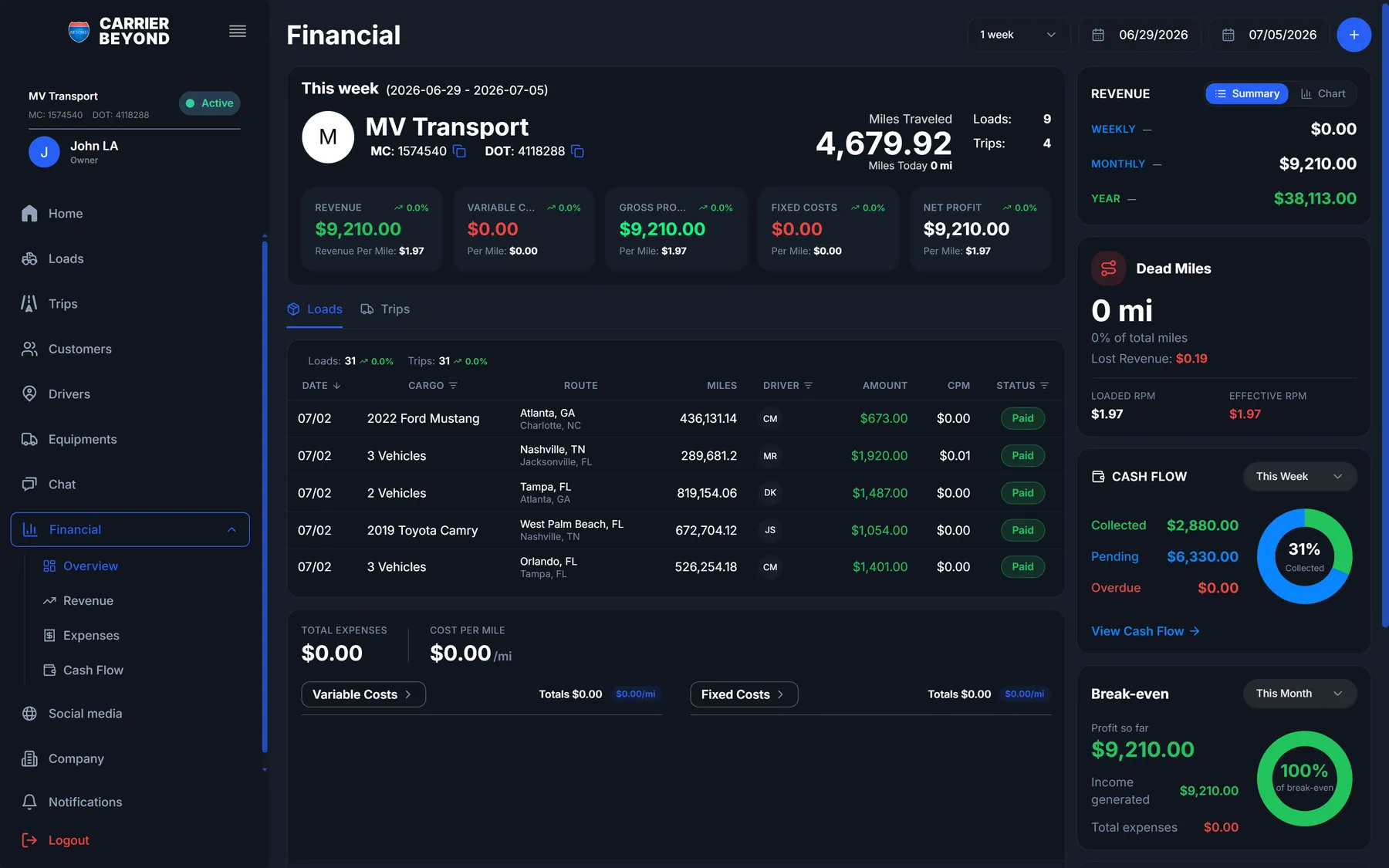
Task: Click the Logout arrow icon
Action: [x=29, y=840]
